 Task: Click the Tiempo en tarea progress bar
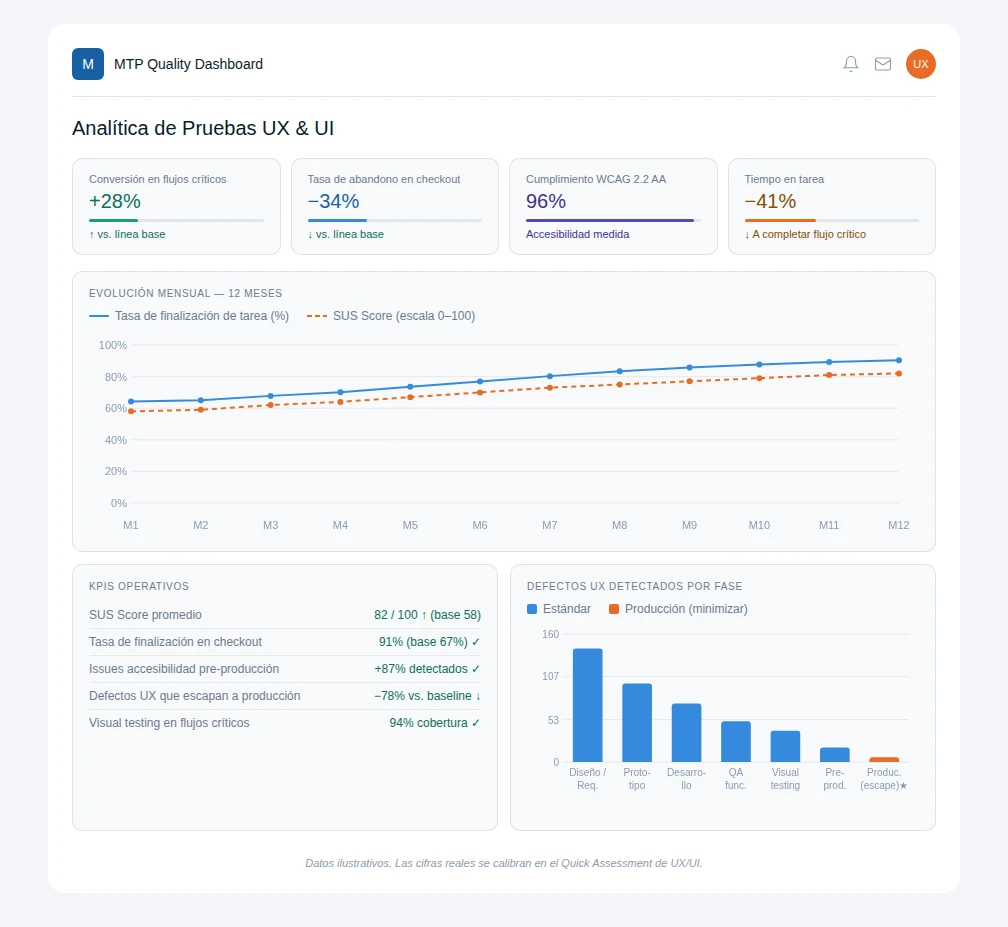click(x=831, y=220)
